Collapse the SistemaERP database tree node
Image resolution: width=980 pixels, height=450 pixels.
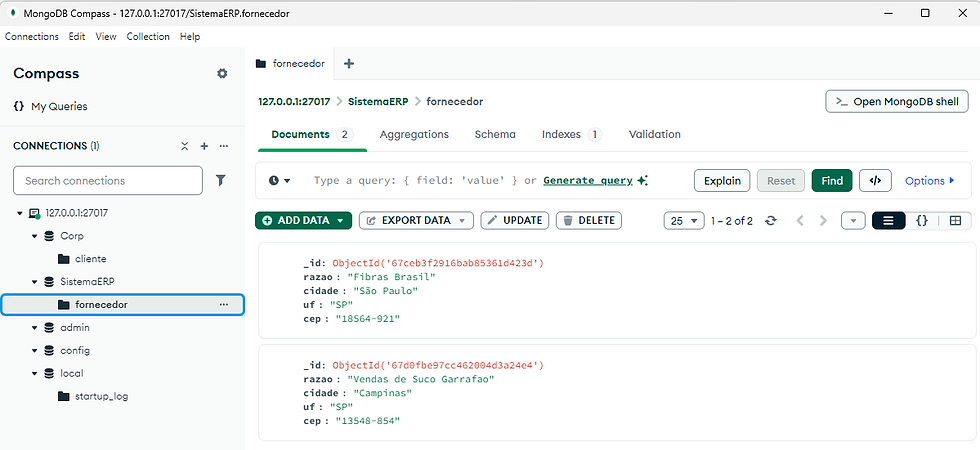(x=33, y=282)
